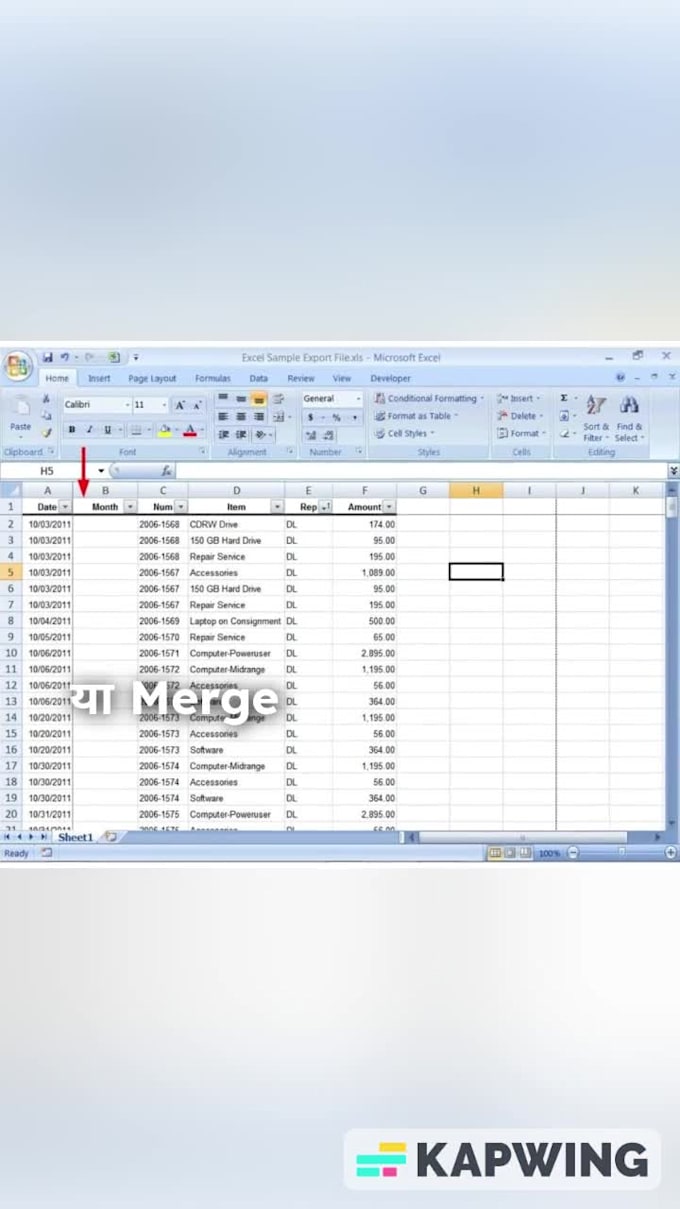Click Increase Decimal icon

click(311, 435)
